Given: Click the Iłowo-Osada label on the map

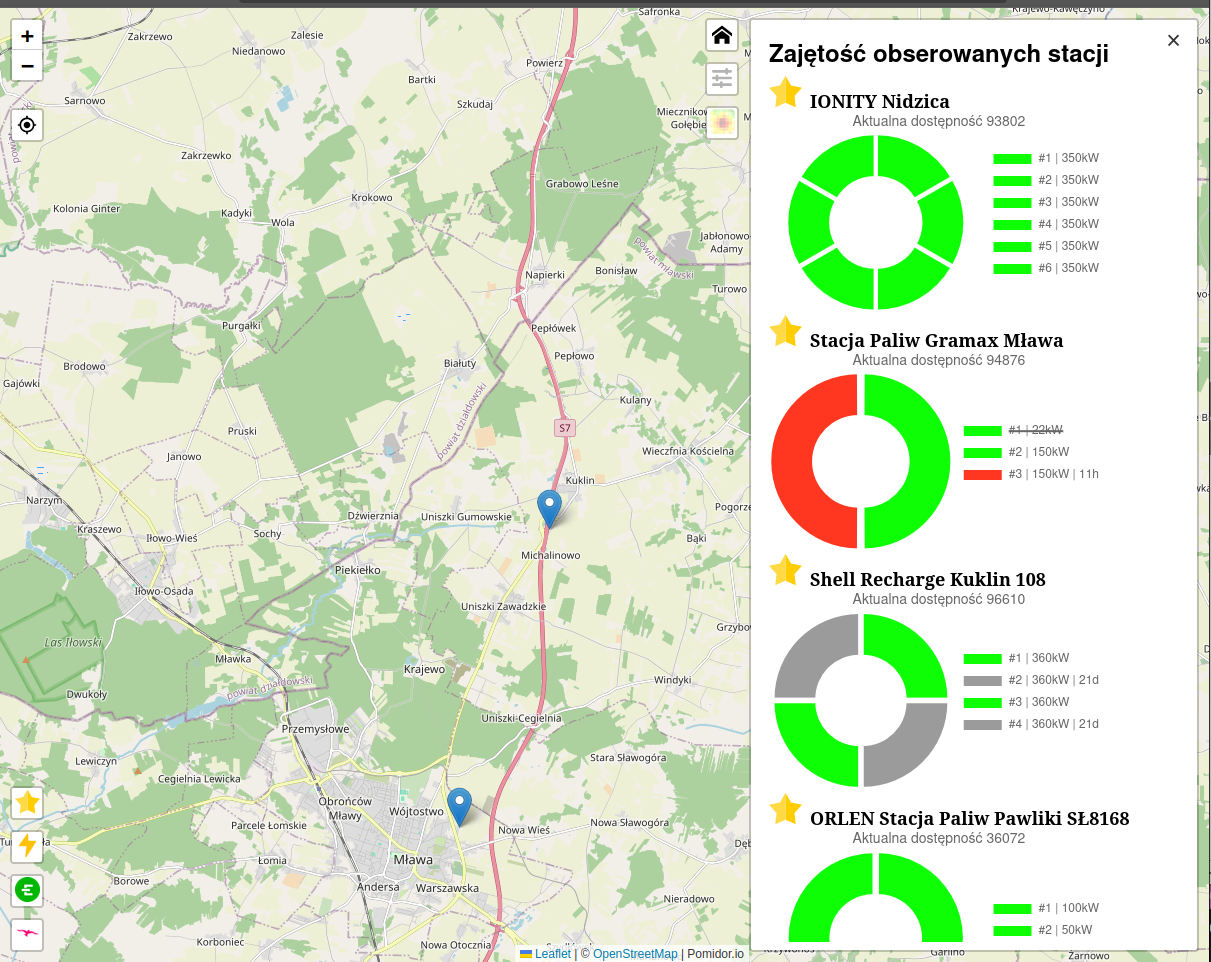Looking at the screenshot, I should tap(164, 591).
